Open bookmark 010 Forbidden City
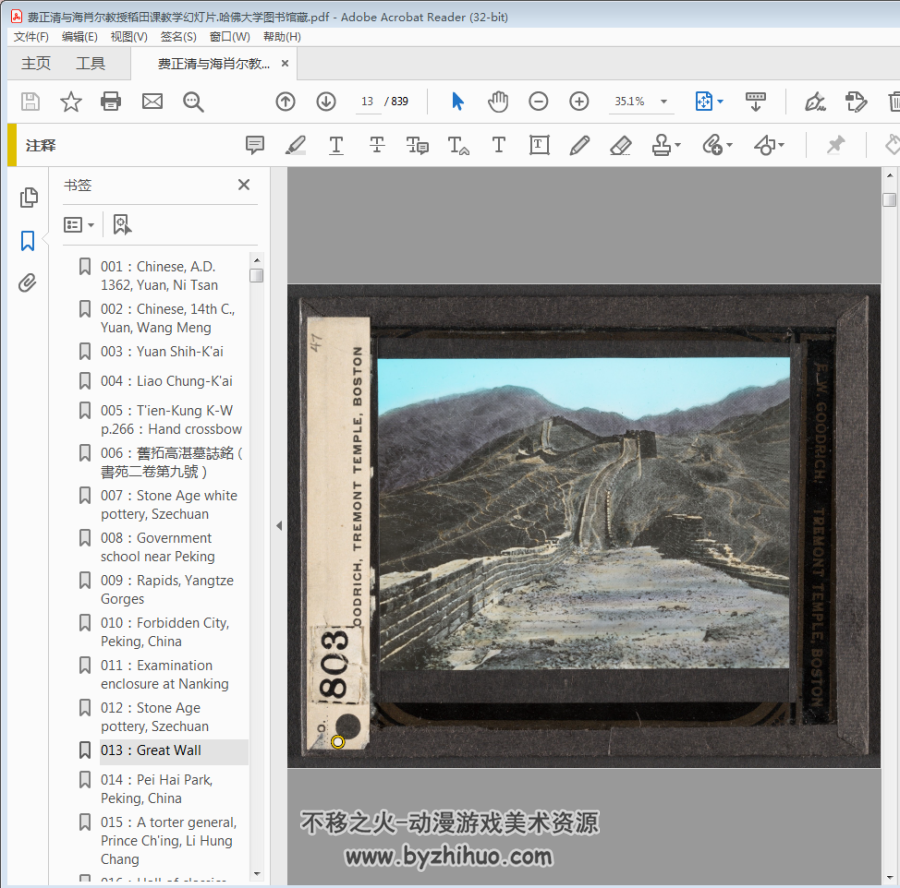900x888 pixels. (165, 632)
